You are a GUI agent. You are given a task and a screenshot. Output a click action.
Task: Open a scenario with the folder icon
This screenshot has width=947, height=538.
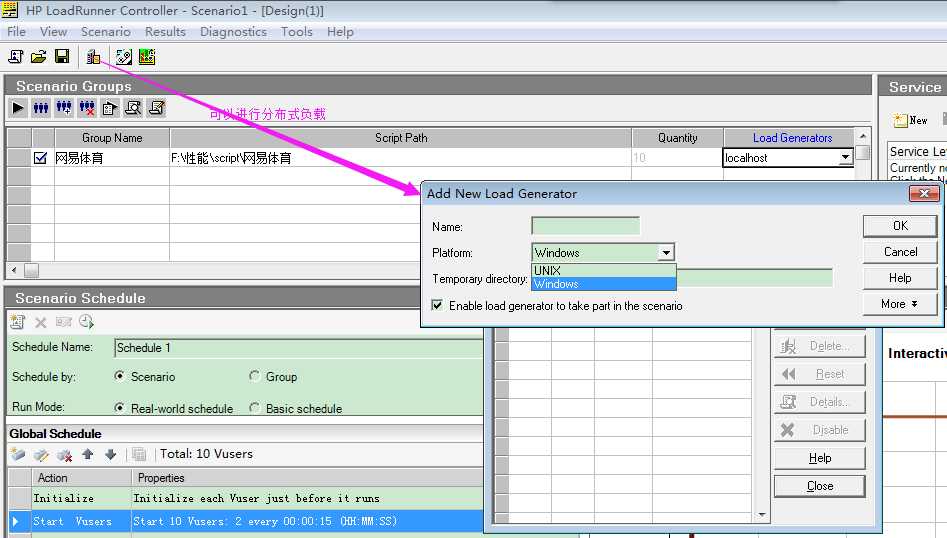tap(39, 57)
